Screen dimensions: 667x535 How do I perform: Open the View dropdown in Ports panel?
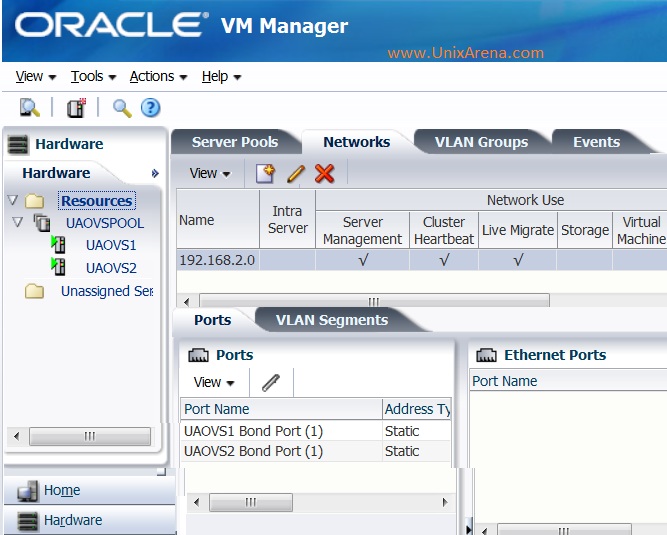click(214, 382)
